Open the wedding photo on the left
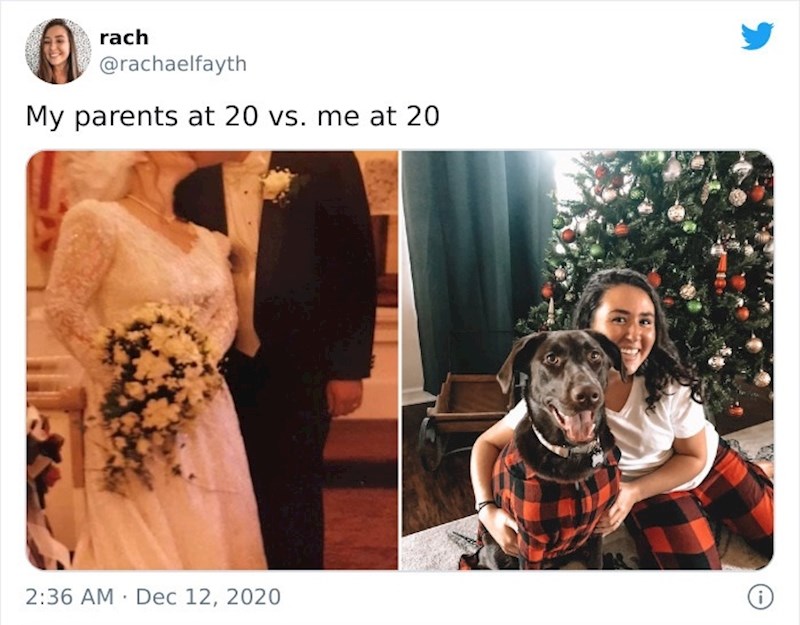The width and height of the screenshot is (800, 625). tap(212, 360)
